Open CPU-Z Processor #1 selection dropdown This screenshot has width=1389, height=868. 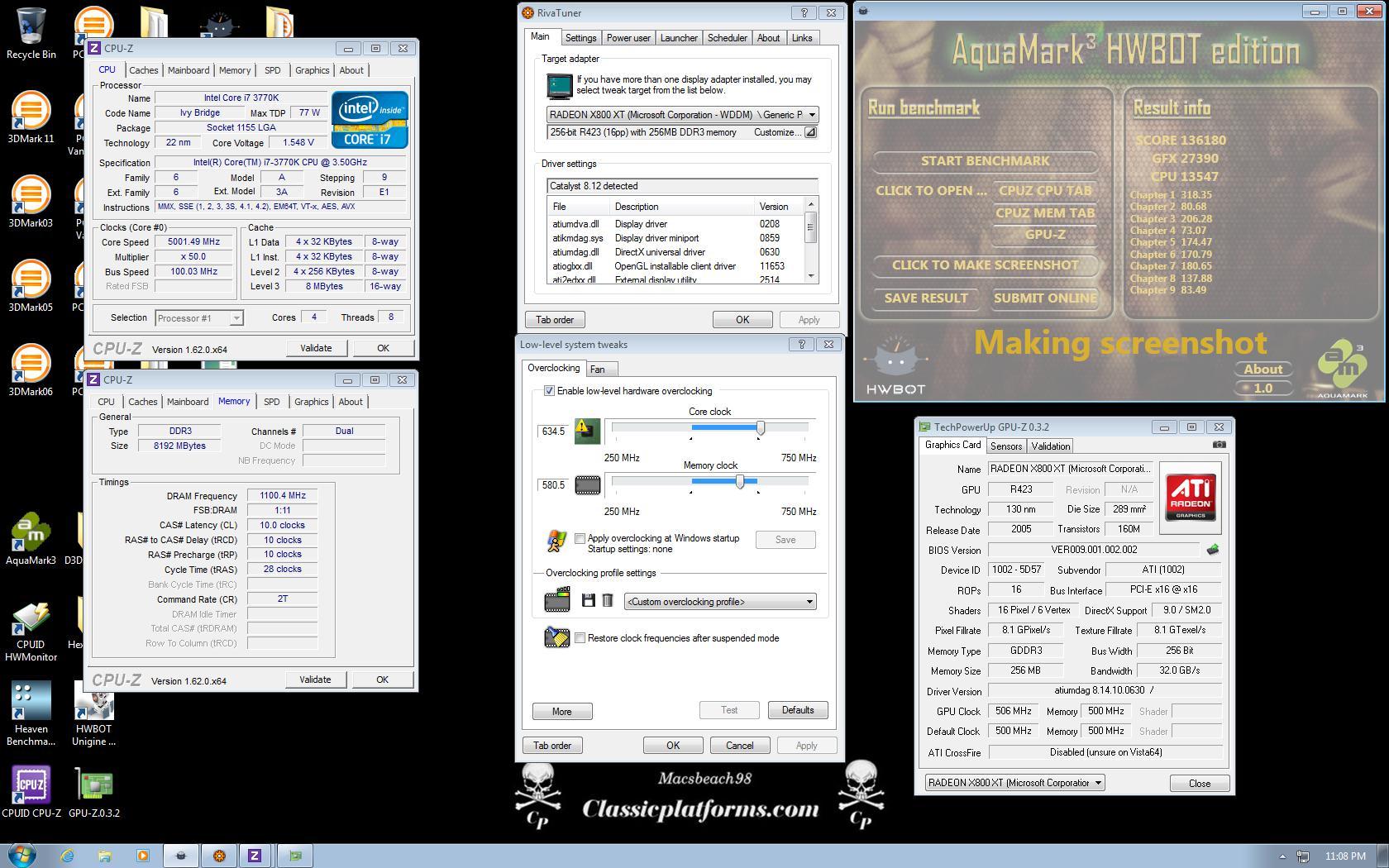click(199, 318)
